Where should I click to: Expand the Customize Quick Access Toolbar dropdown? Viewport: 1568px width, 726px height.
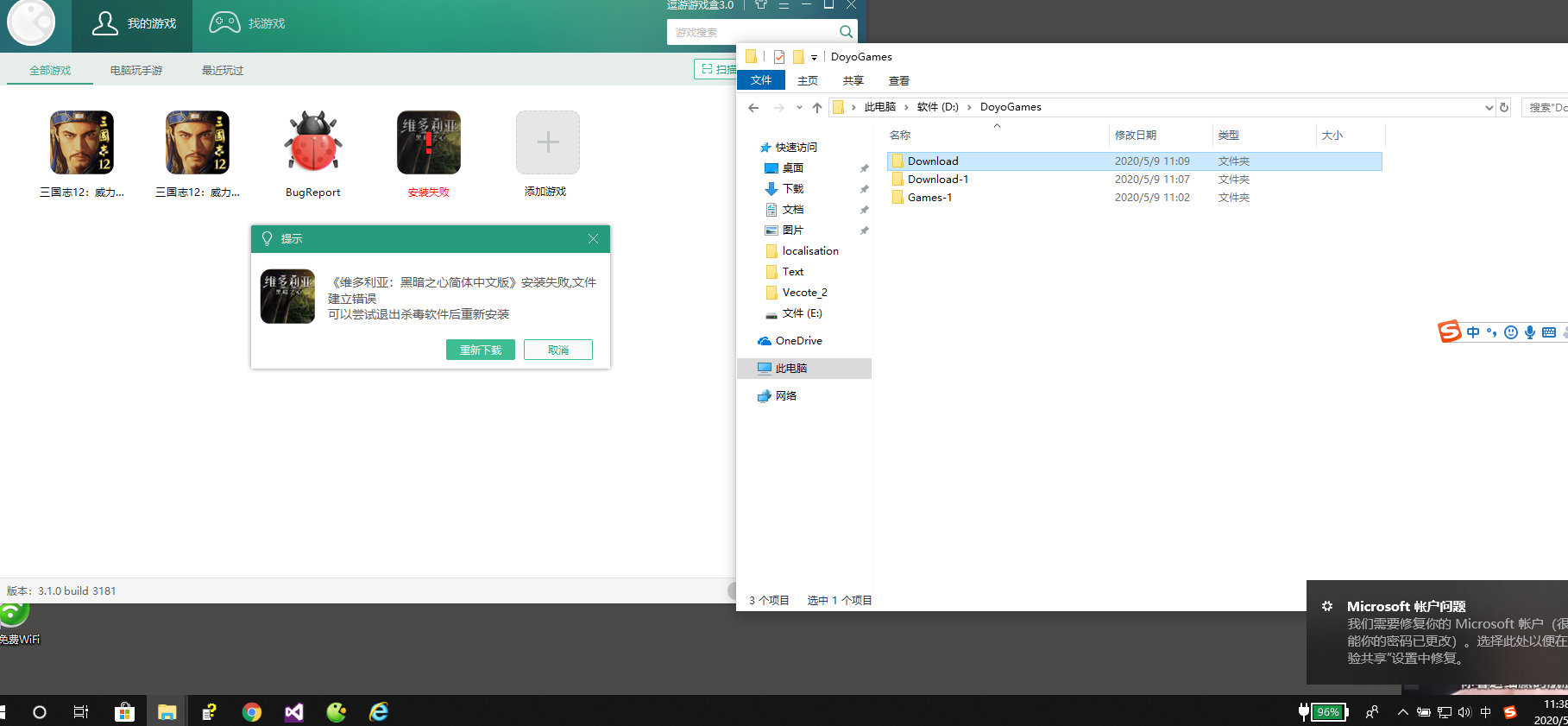click(x=814, y=58)
